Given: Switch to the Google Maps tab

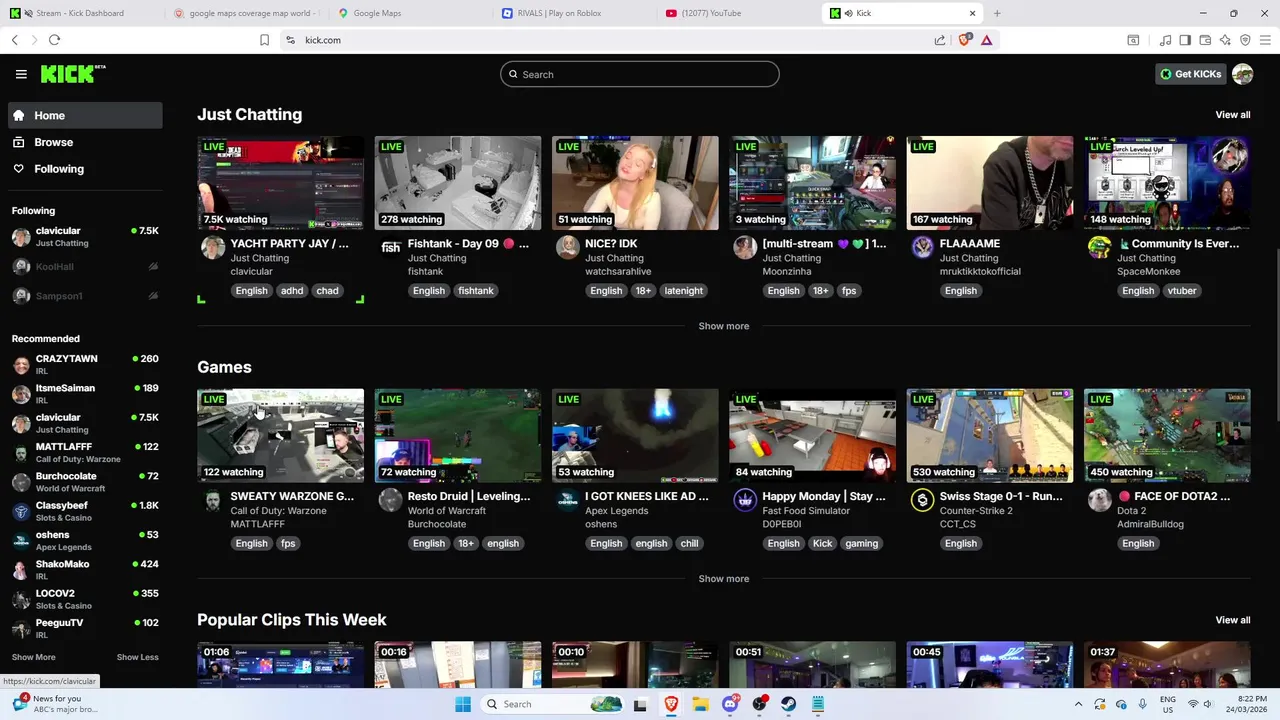Looking at the screenshot, I should coord(410,13).
